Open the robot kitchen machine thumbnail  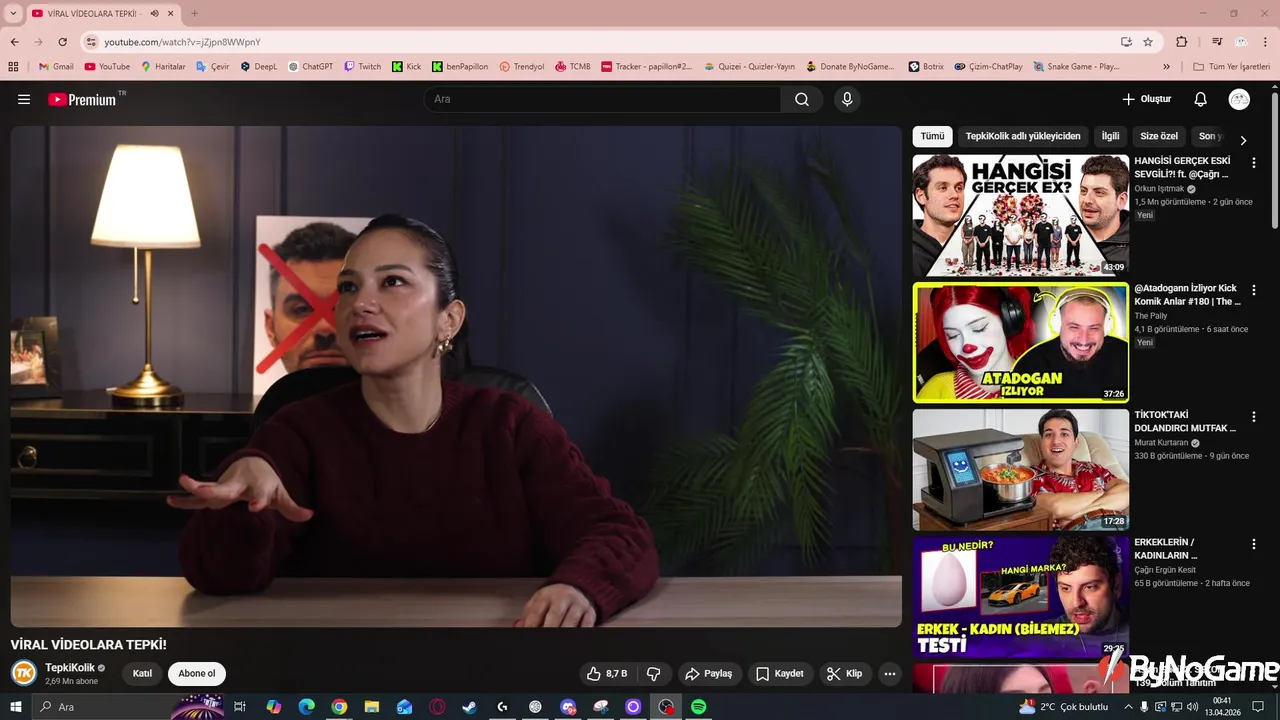coord(1021,469)
